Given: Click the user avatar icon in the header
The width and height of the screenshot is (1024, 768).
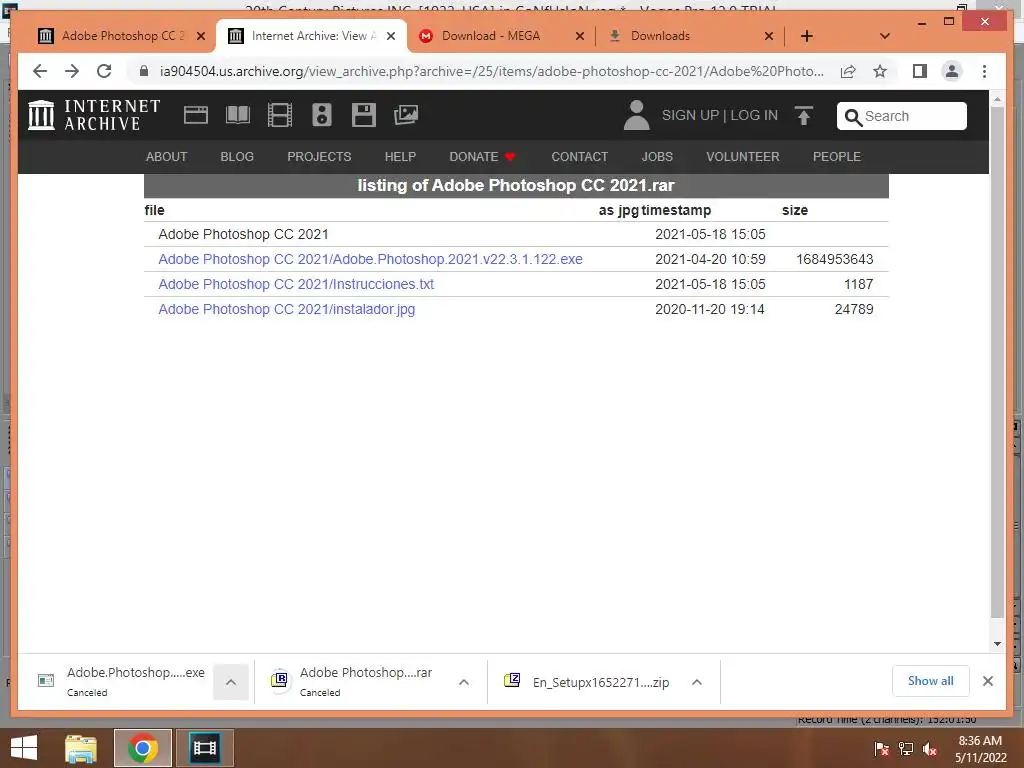Looking at the screenshot, I should click(636, 115).
